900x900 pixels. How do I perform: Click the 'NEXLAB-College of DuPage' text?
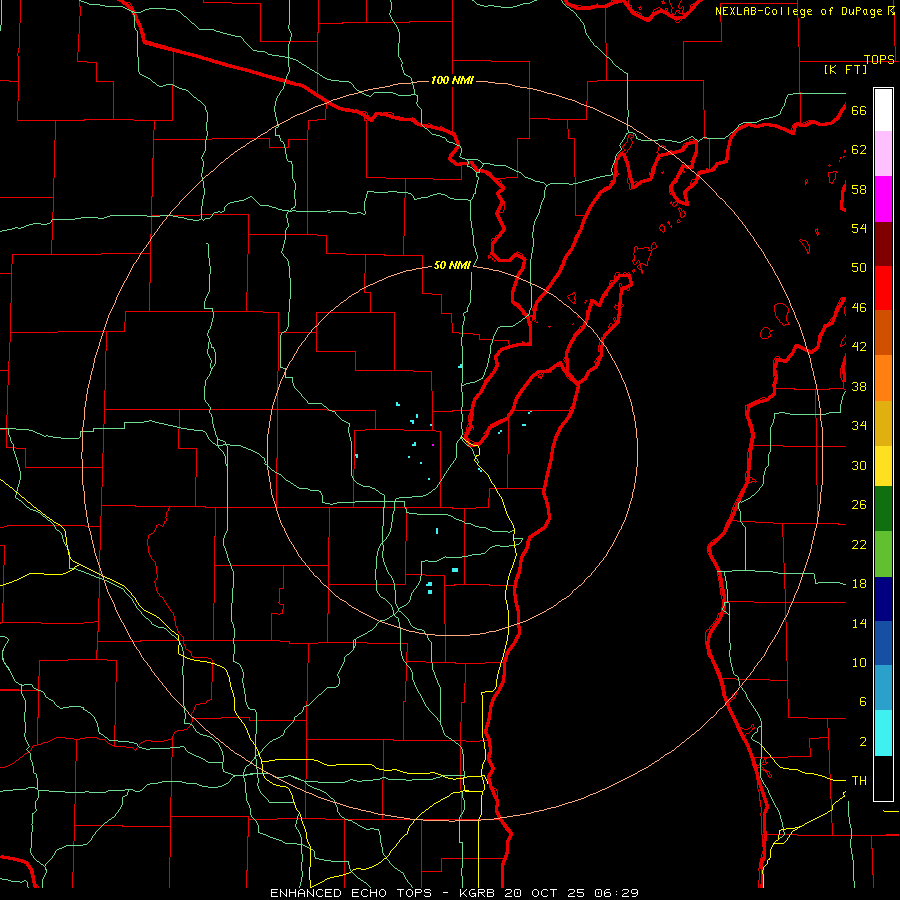click(x=800, y=11)
